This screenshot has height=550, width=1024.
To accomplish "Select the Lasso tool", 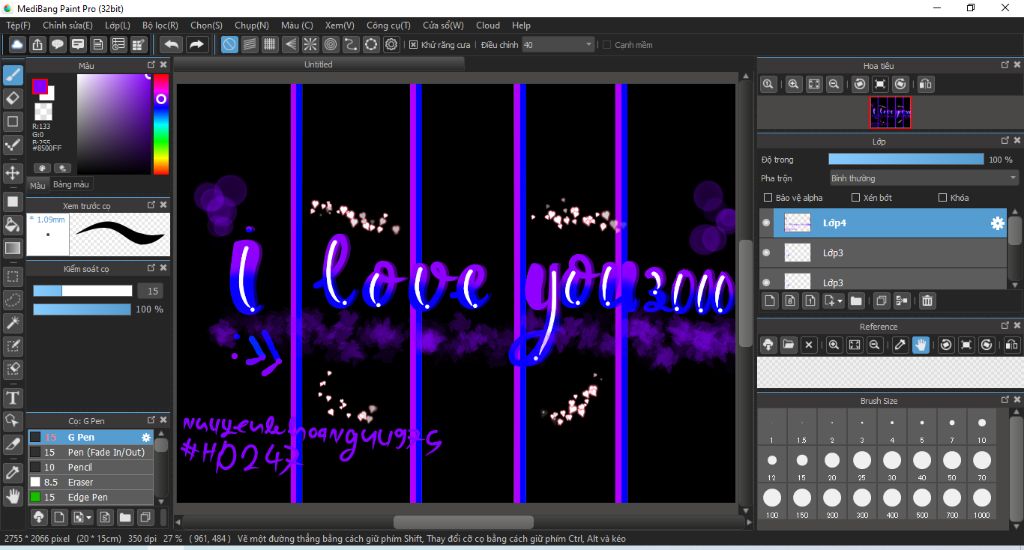I will tap(12, 300).
